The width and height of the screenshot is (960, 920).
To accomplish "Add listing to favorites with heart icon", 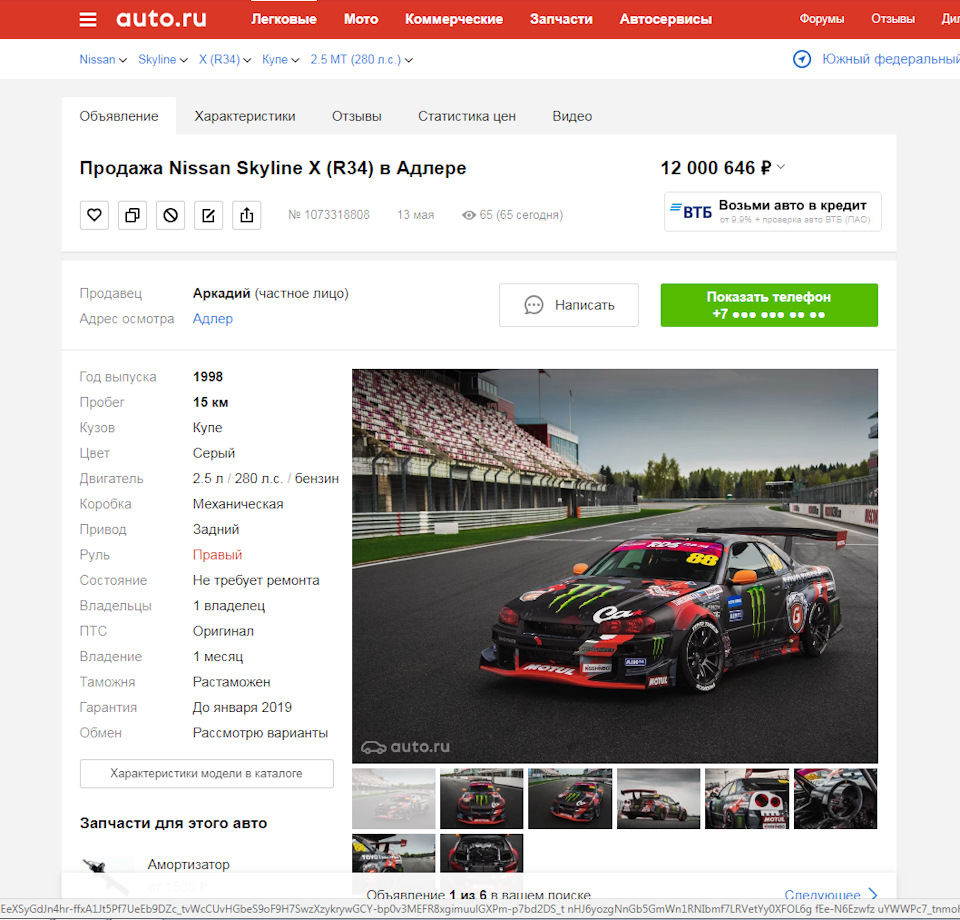I will pos(94,215).
